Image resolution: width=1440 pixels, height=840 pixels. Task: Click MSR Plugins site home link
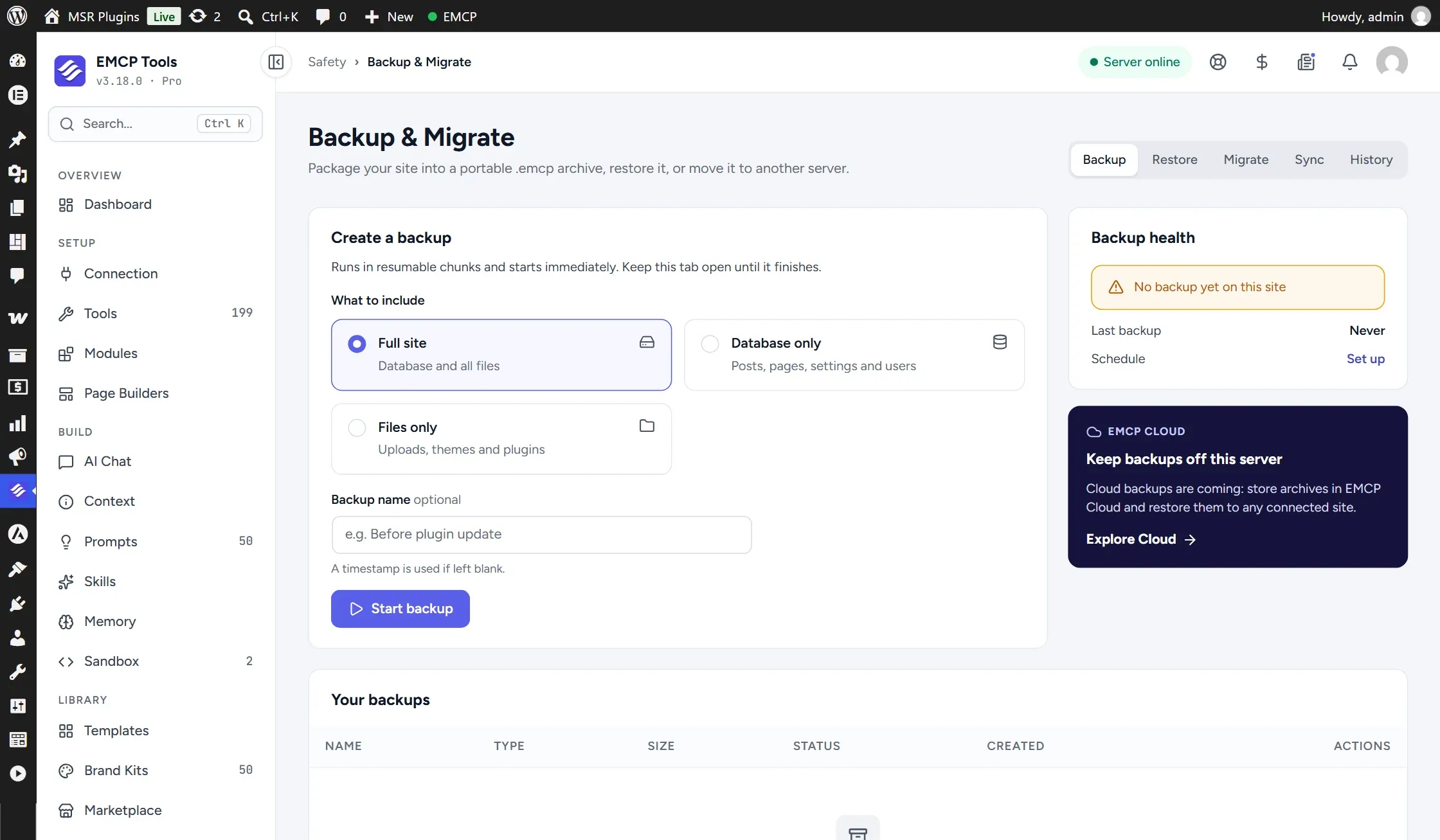pos(92,16)
